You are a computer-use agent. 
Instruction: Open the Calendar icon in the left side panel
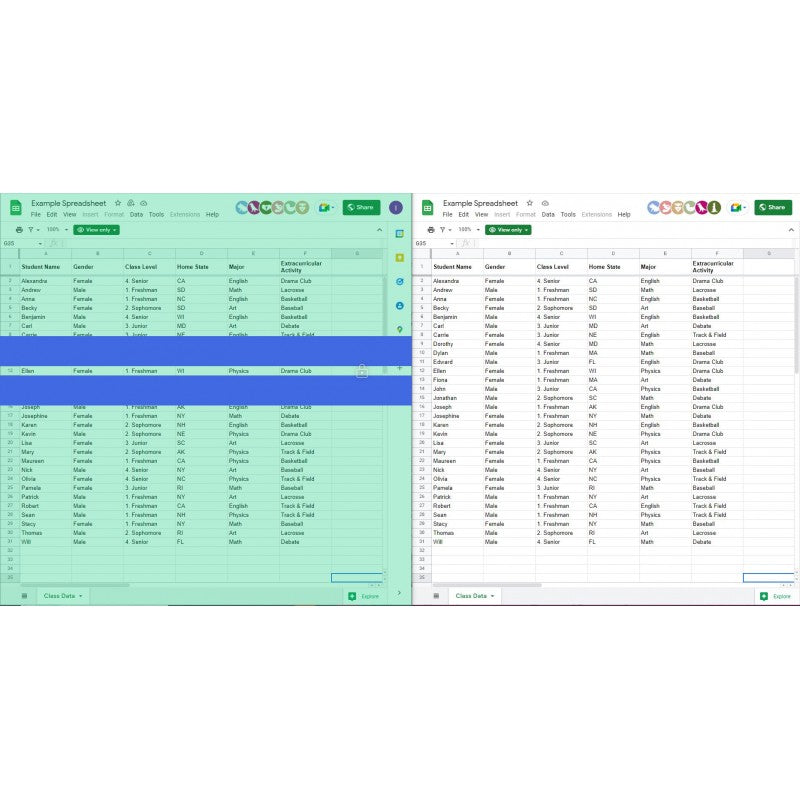coord(400,234)
